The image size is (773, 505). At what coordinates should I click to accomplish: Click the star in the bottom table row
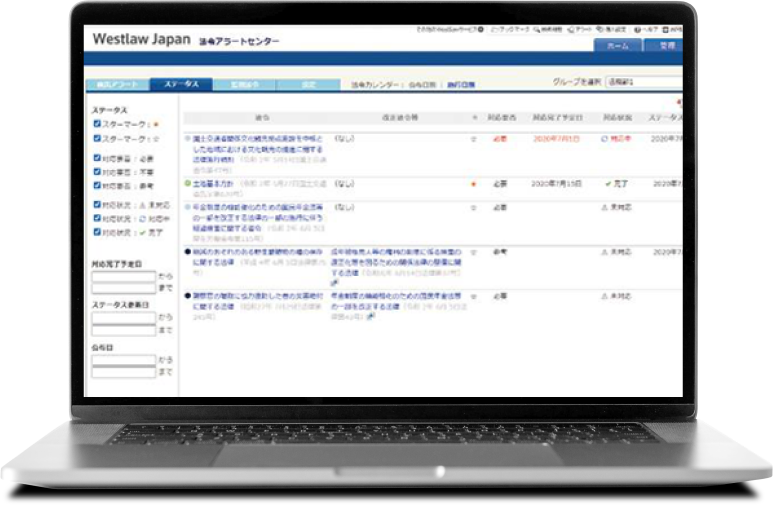(474, 297)
